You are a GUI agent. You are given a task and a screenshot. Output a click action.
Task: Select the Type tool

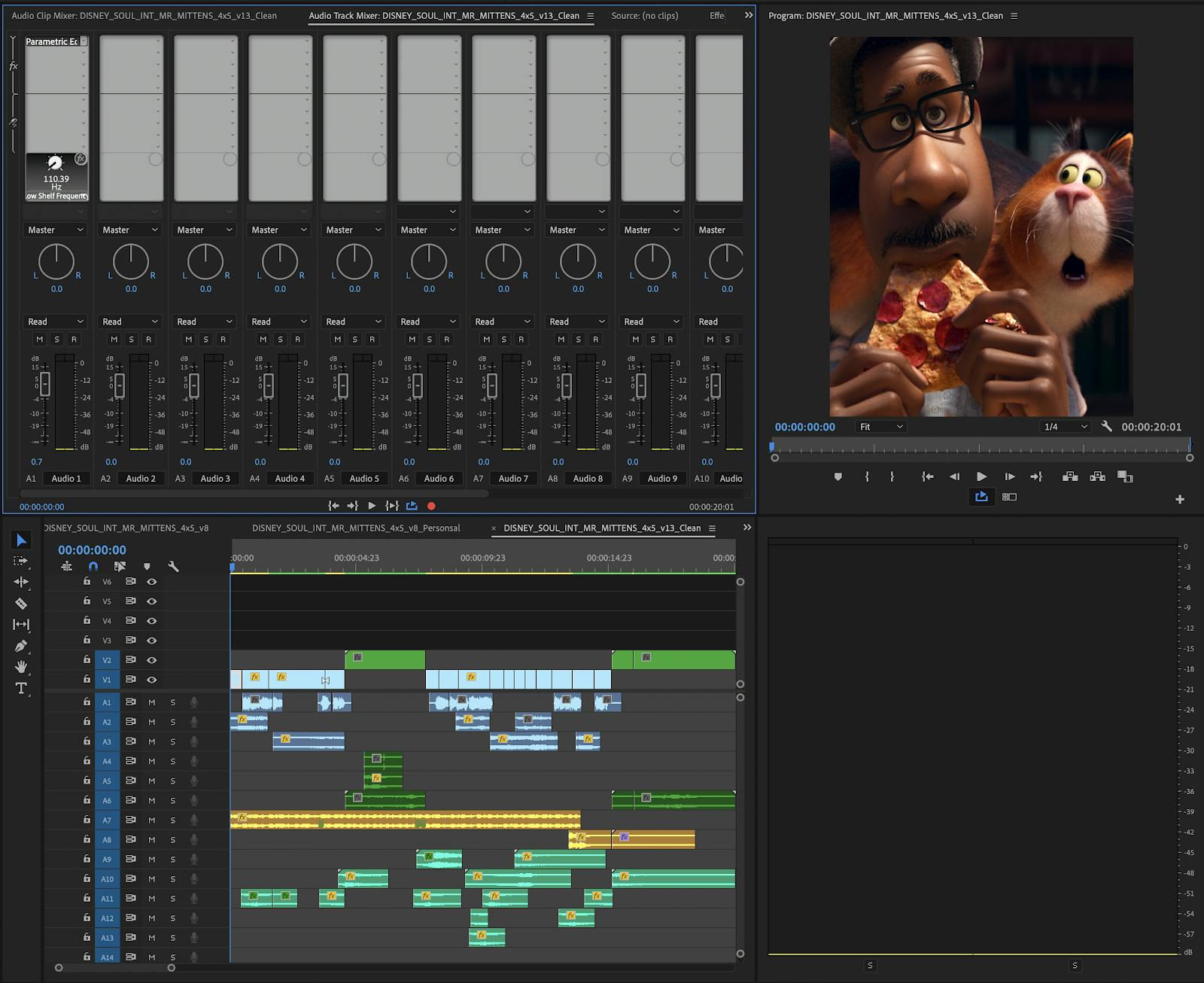tap(21, 688)
